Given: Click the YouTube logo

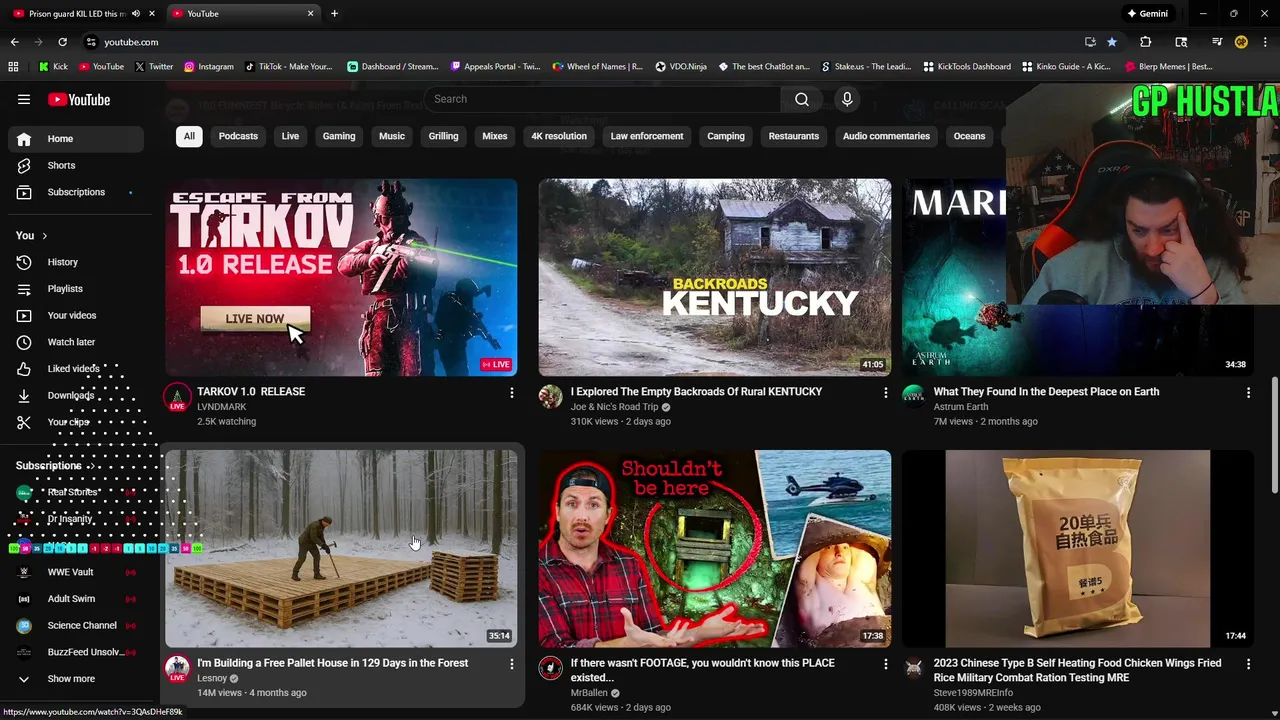Looking at the screenshot, I should coord(78,99).
